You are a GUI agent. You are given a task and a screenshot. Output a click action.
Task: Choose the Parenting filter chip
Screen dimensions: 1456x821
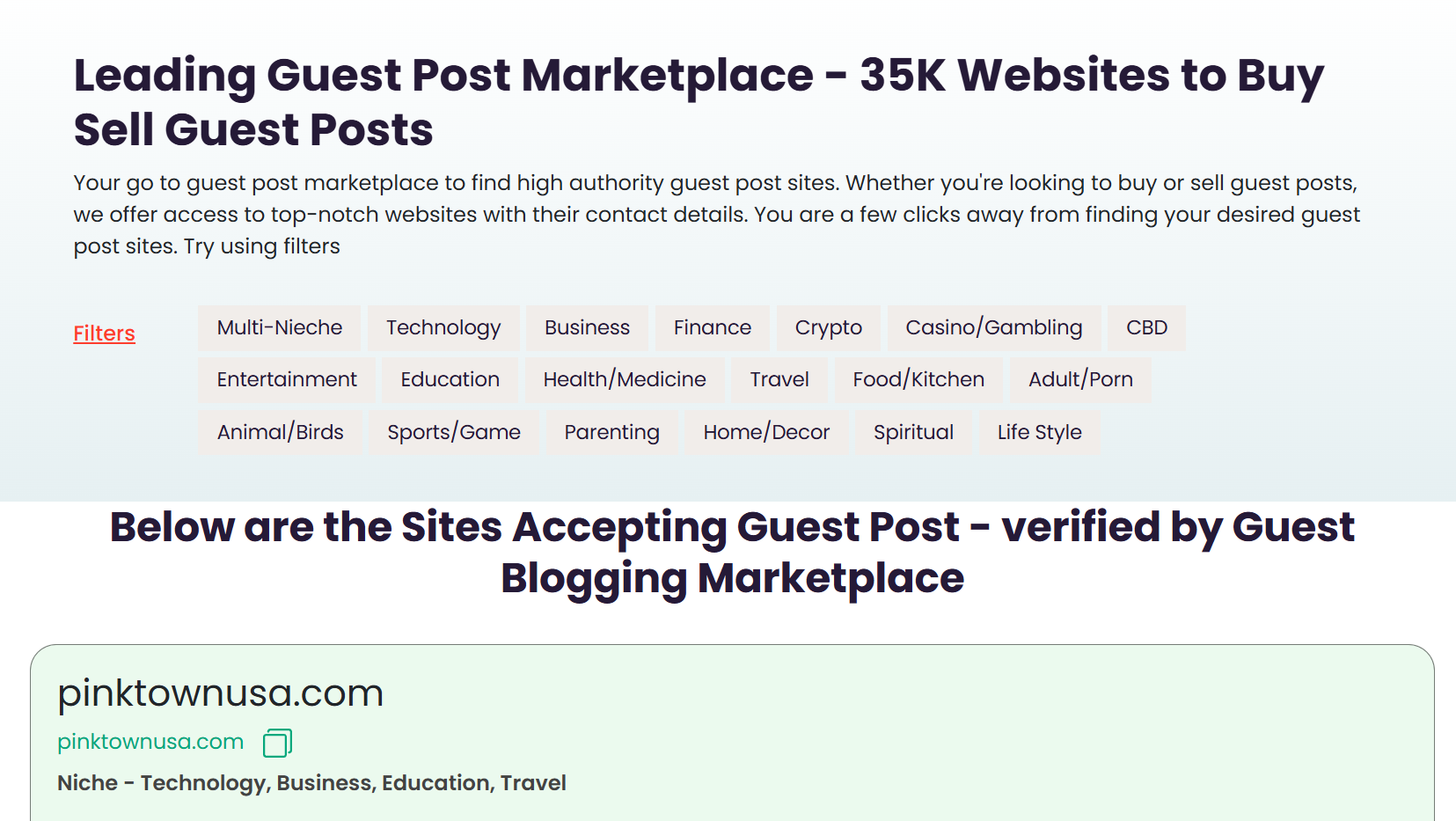612,432
